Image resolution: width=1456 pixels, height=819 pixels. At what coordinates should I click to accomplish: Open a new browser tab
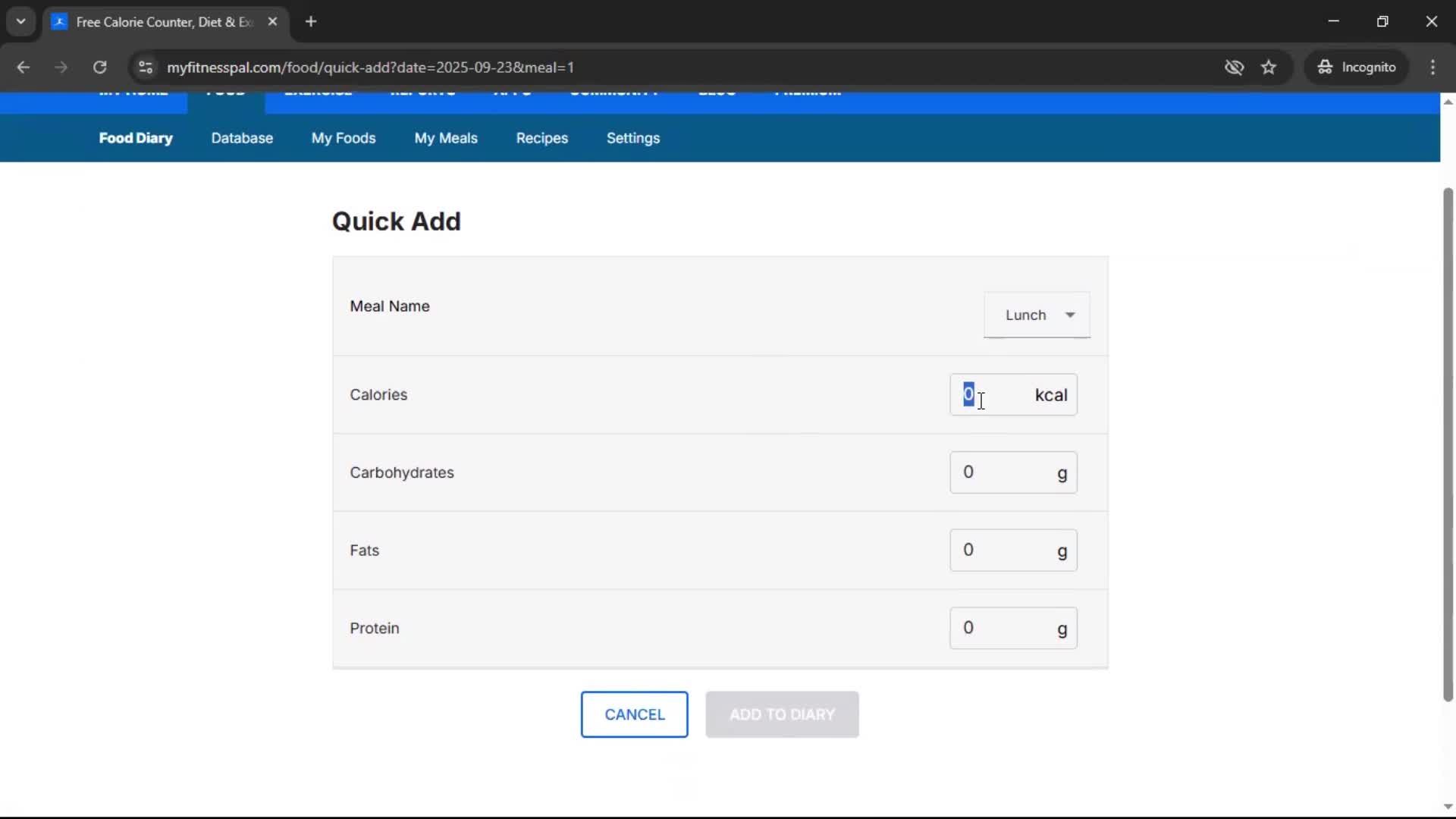[311, 21]
